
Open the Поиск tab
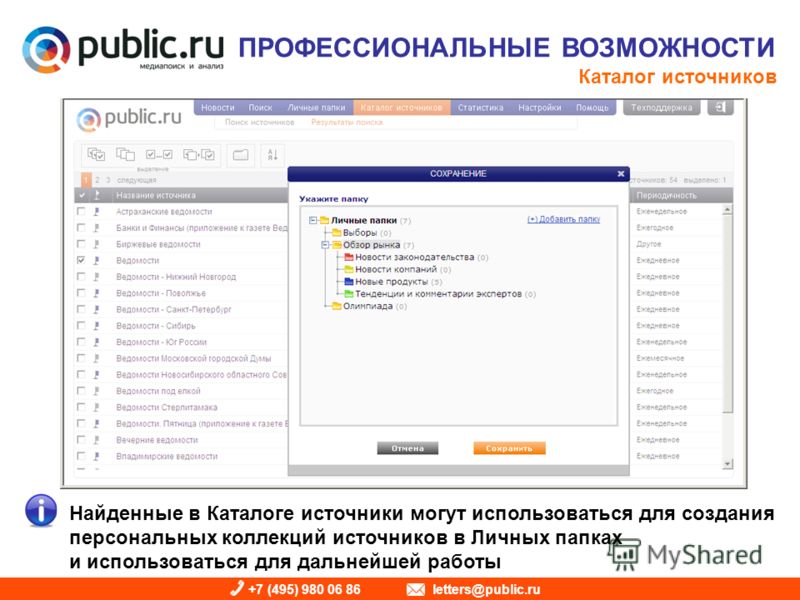(x=260, y=108)
